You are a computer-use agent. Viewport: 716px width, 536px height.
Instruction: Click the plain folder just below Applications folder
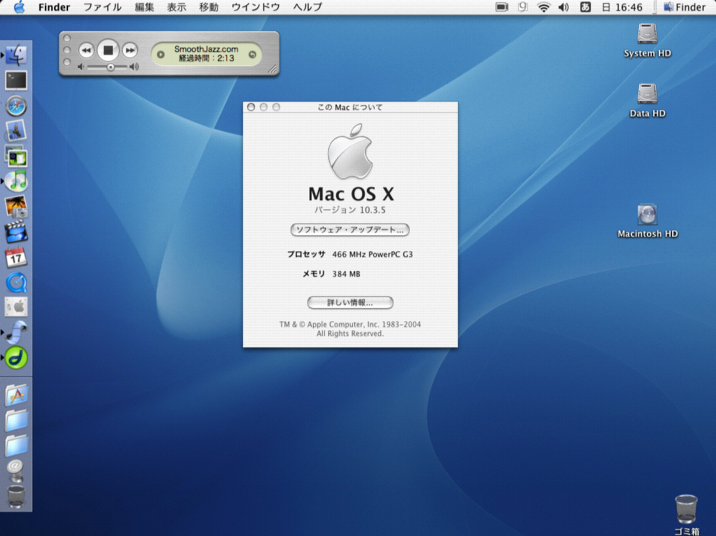pos(16,420)
